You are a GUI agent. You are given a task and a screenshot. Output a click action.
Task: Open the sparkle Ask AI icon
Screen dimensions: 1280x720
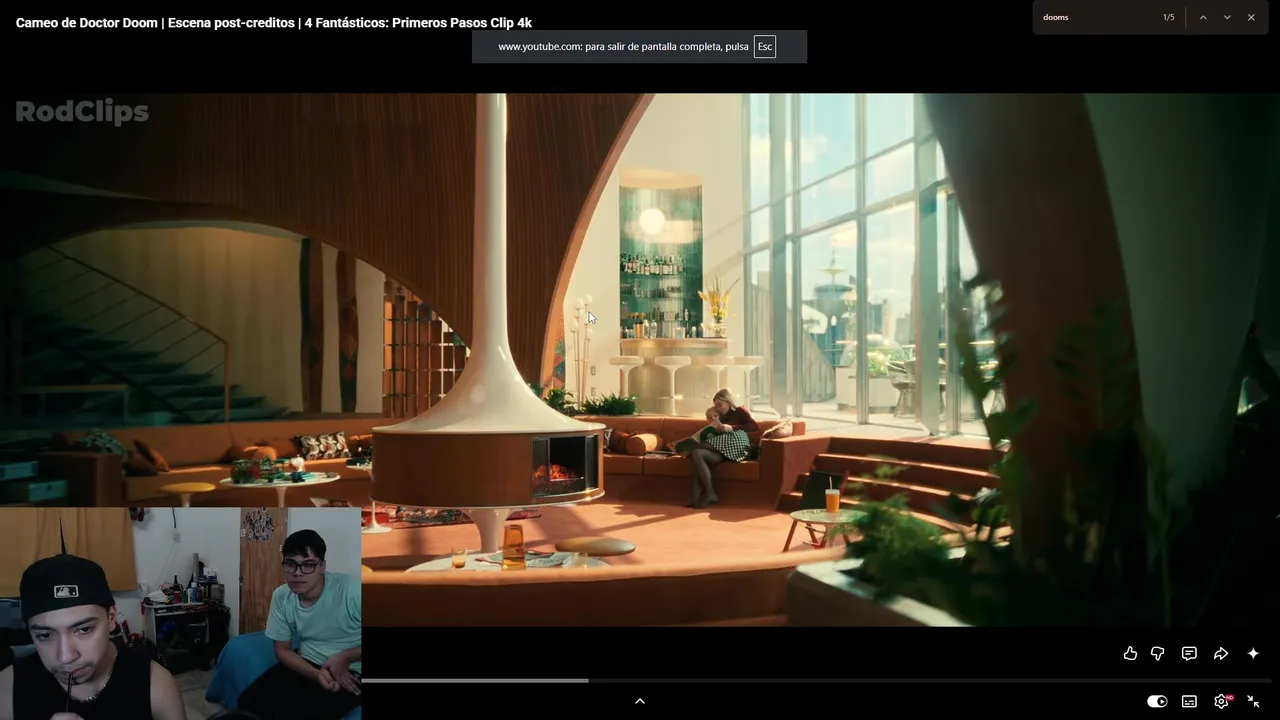pos(1253,653)
